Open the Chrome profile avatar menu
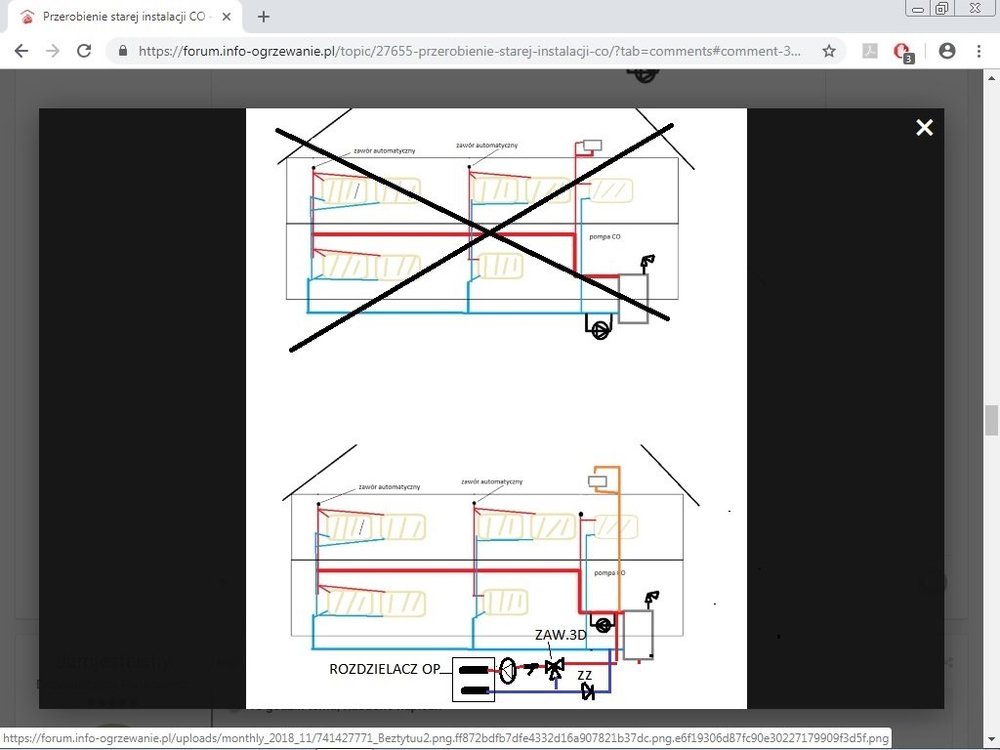 click(x=947, y=51)
